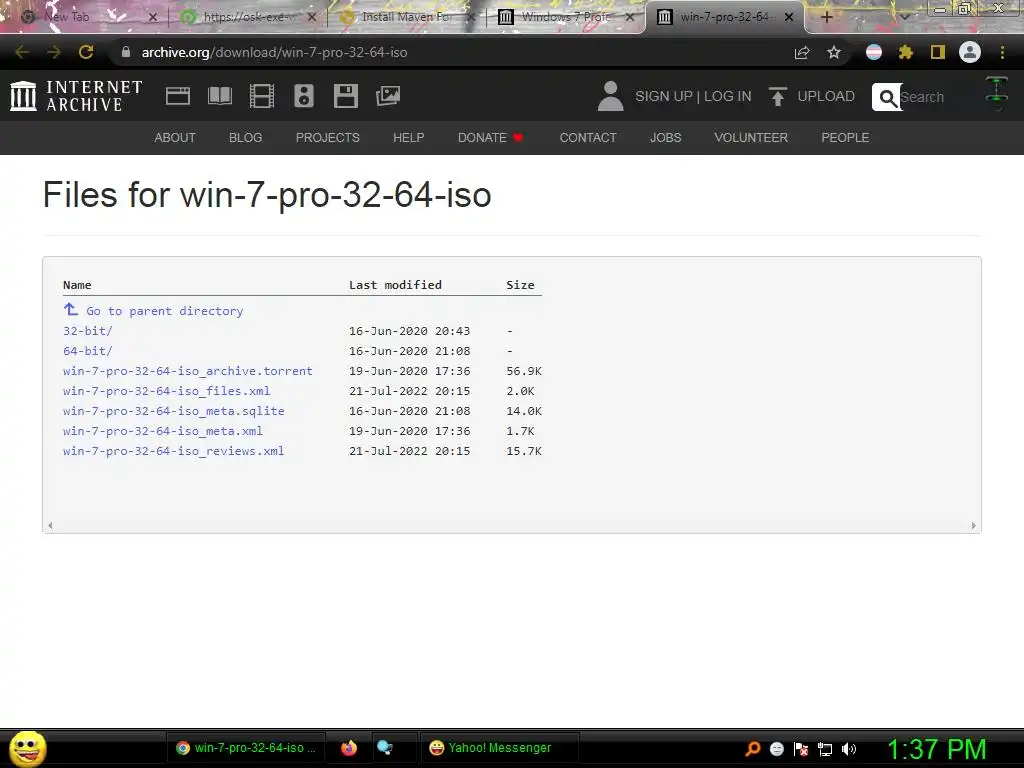Open the VOLUNTEER menu item
The width and height of the screenshot is (1024, 768).
[x=751, y=138]
